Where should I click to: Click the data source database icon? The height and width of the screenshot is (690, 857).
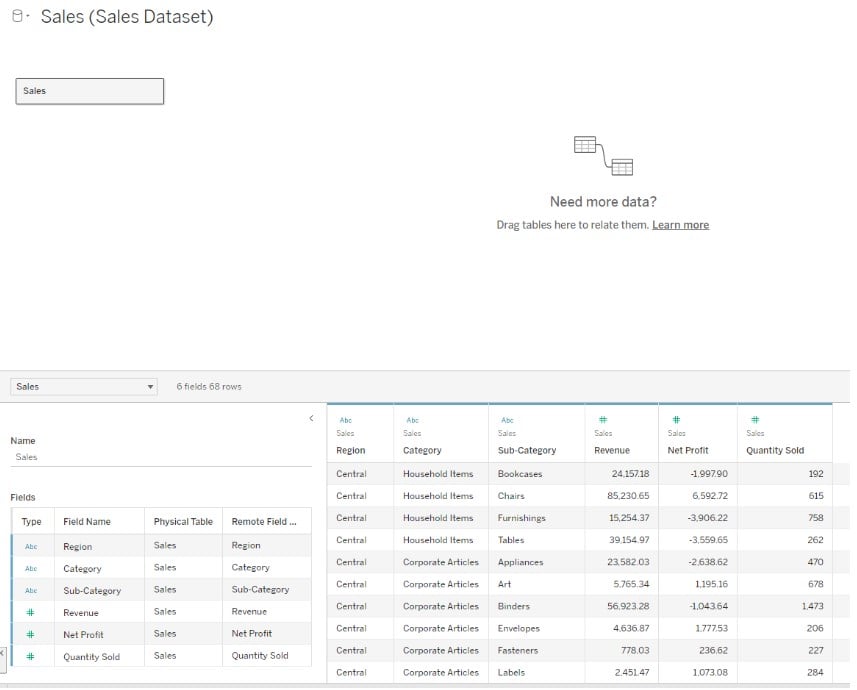pyautogui.click(x=17, y=16)
